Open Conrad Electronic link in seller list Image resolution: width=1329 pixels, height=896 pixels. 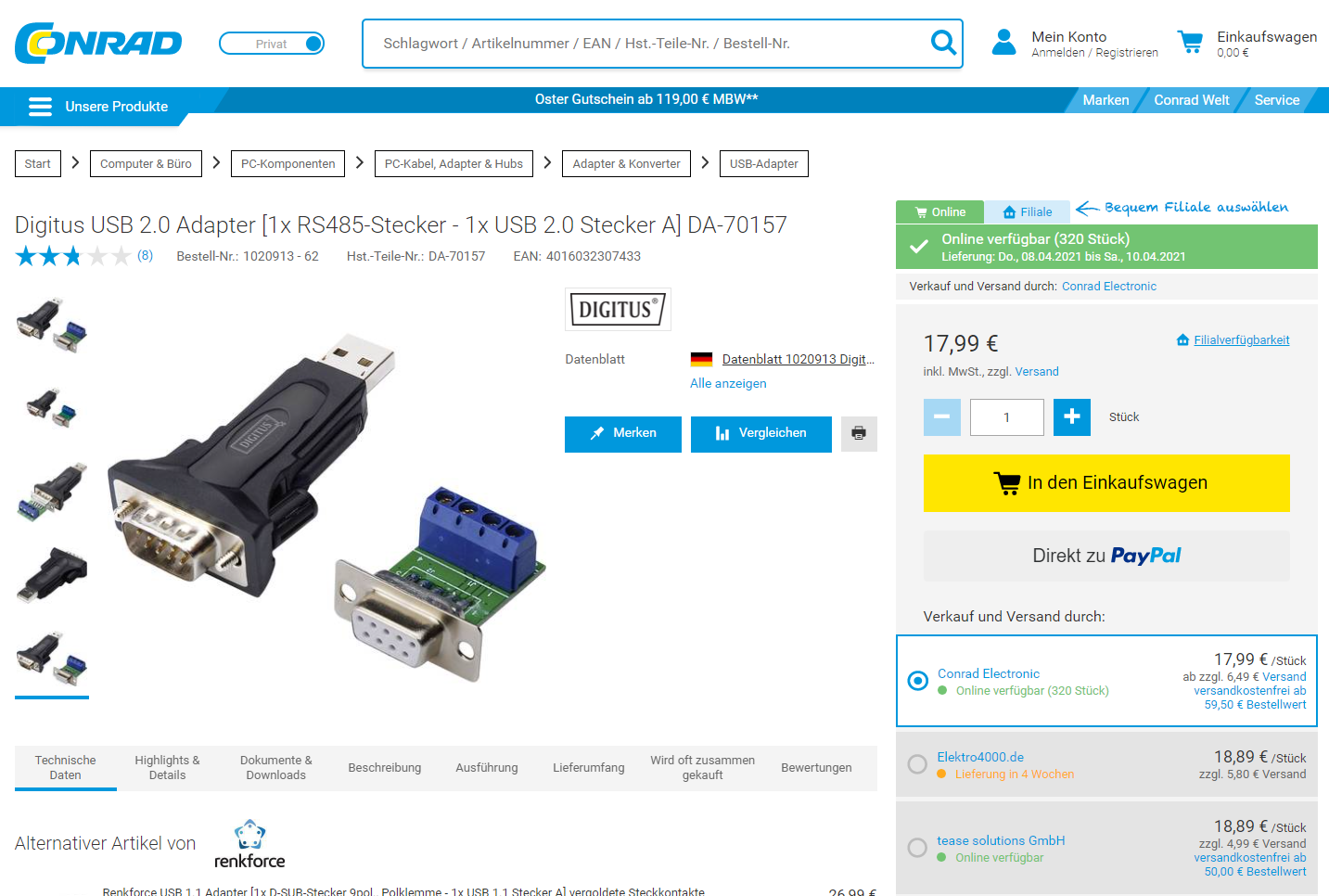(x=989, y=673)
